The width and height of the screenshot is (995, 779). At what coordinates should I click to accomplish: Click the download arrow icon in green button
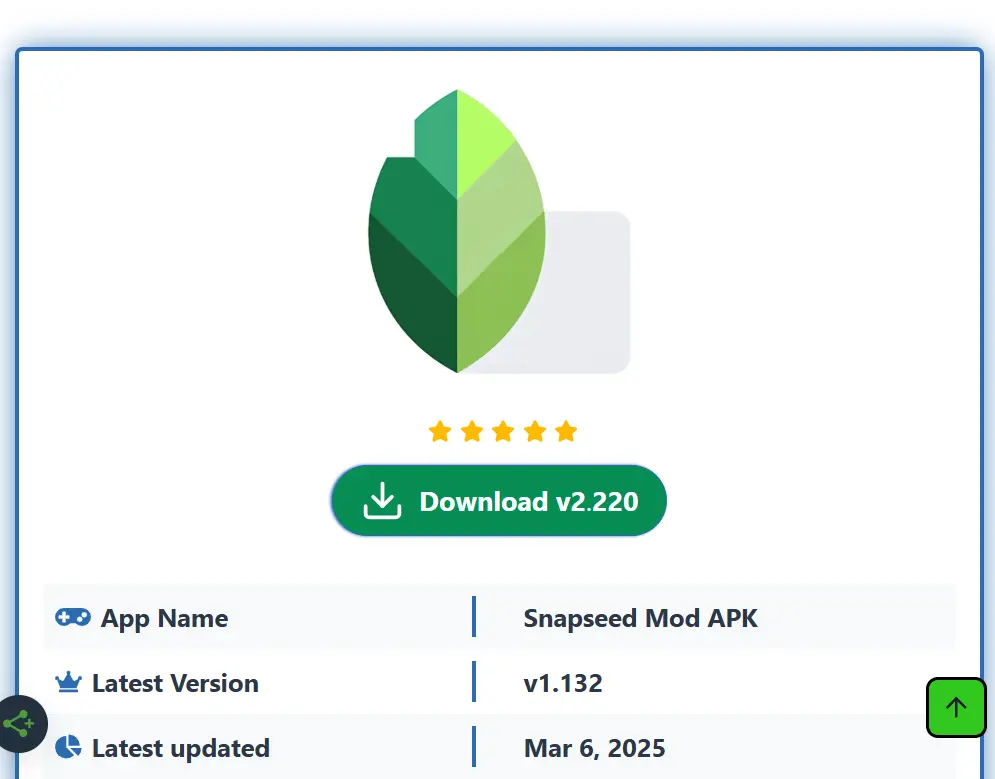[382, 501]
